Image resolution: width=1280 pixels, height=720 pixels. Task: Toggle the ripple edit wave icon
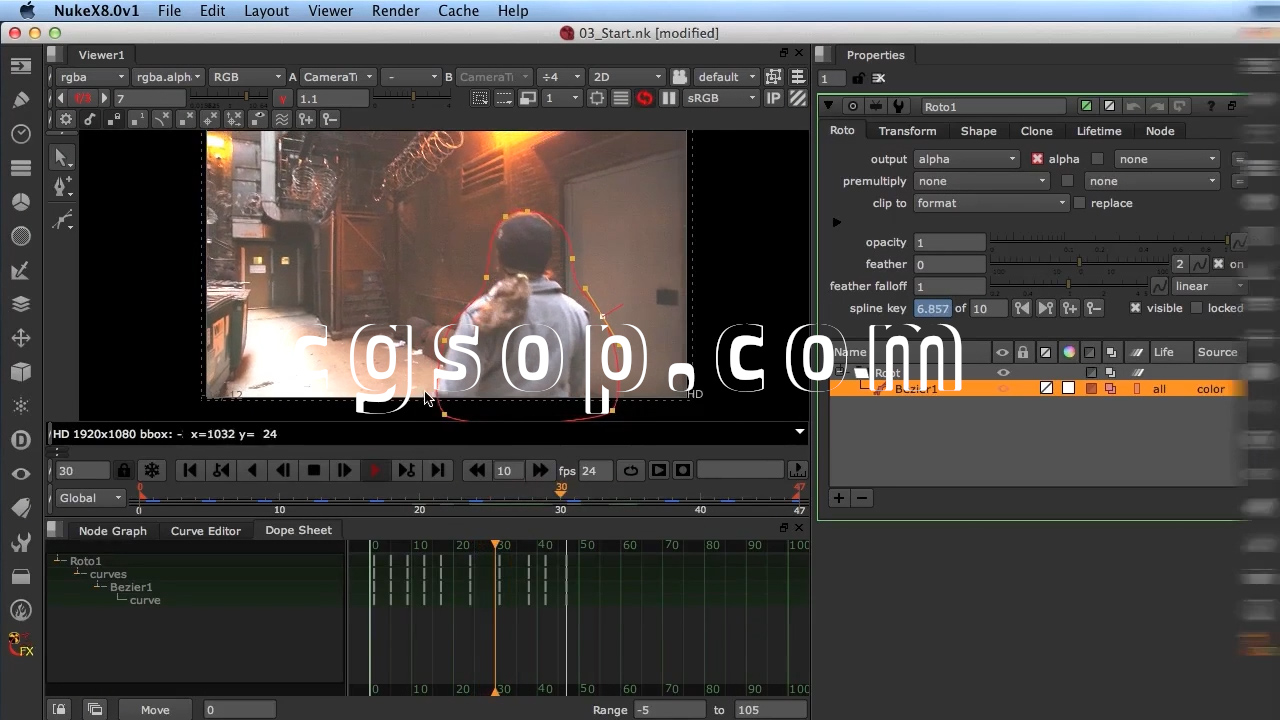[x=282, y=119]
